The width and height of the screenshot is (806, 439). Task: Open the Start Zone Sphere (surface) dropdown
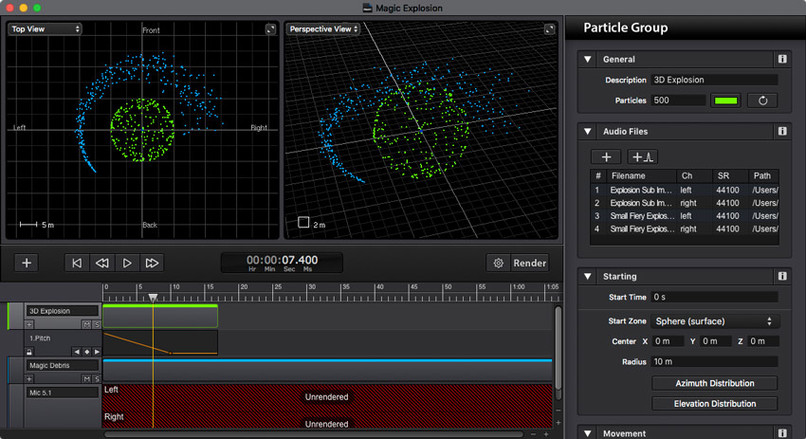(715, 321)
